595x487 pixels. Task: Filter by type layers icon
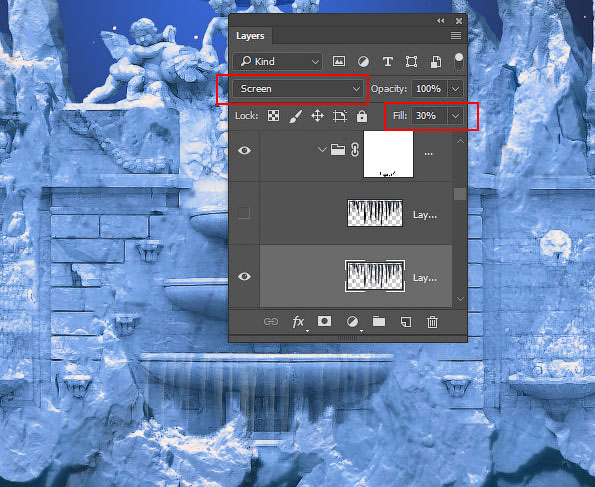click(387, 61)
